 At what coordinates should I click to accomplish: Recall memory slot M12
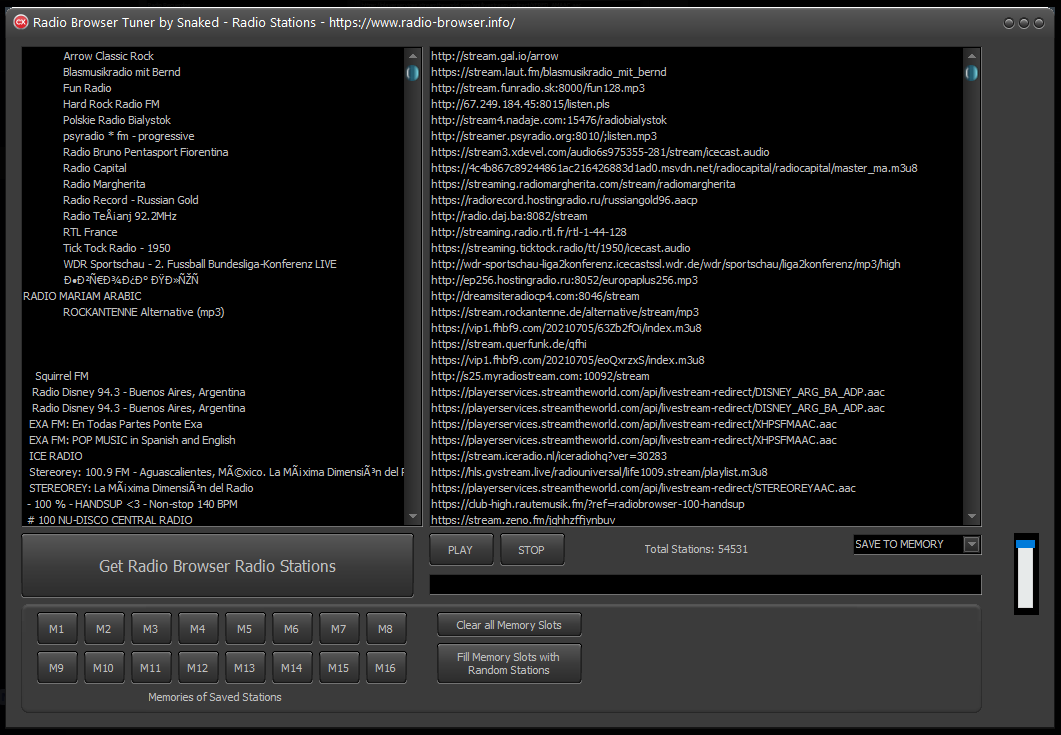(198, 668)
